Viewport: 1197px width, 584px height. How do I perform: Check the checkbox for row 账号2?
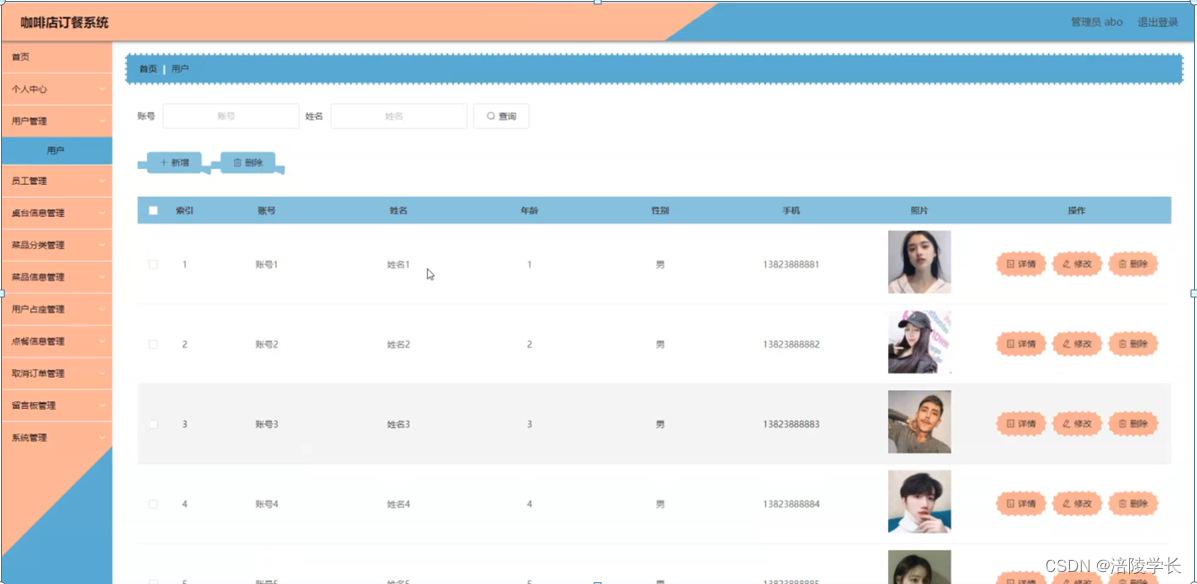coord(153,344)
